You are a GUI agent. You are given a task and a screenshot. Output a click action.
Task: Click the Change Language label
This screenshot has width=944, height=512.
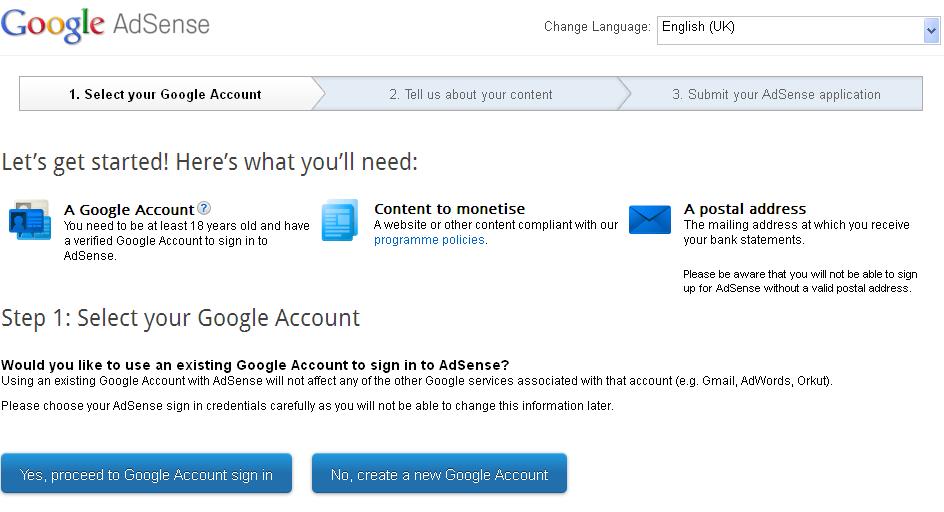point(597,27)
